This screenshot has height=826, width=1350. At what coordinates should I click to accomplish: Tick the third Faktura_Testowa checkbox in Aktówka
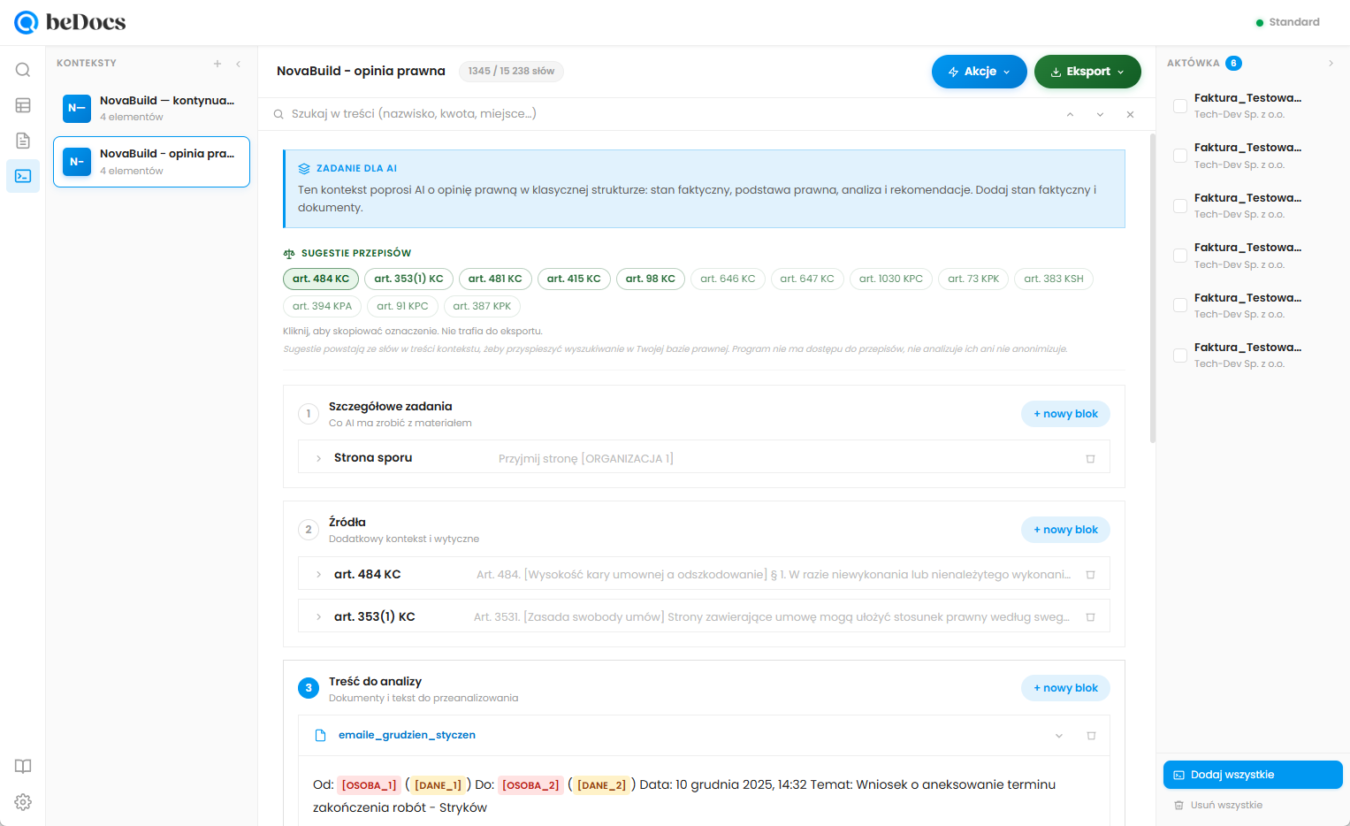pyautogui.click(x=1180, y=205)
